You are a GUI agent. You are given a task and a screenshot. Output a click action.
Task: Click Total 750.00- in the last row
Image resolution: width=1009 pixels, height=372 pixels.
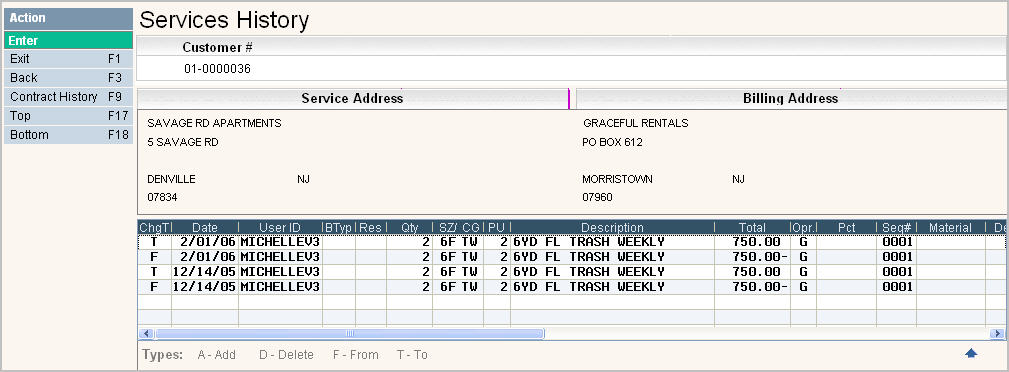[760, 286]
